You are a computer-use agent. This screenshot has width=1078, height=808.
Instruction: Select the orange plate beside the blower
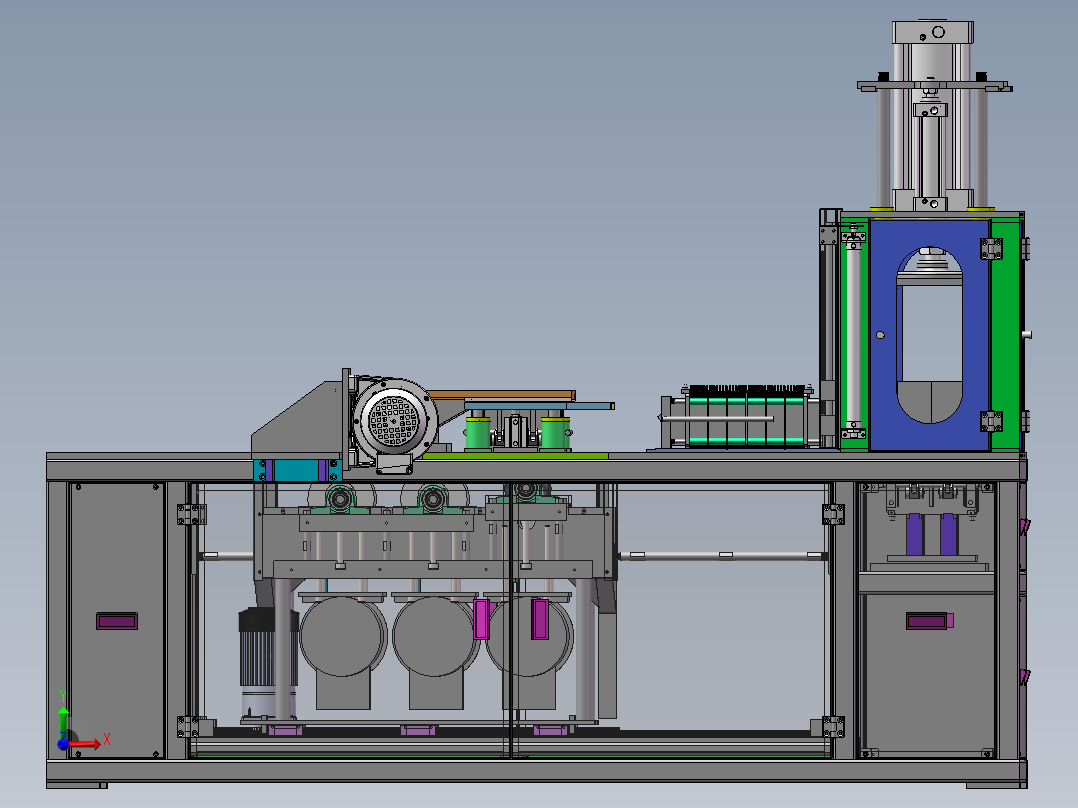tap(502, 395)
